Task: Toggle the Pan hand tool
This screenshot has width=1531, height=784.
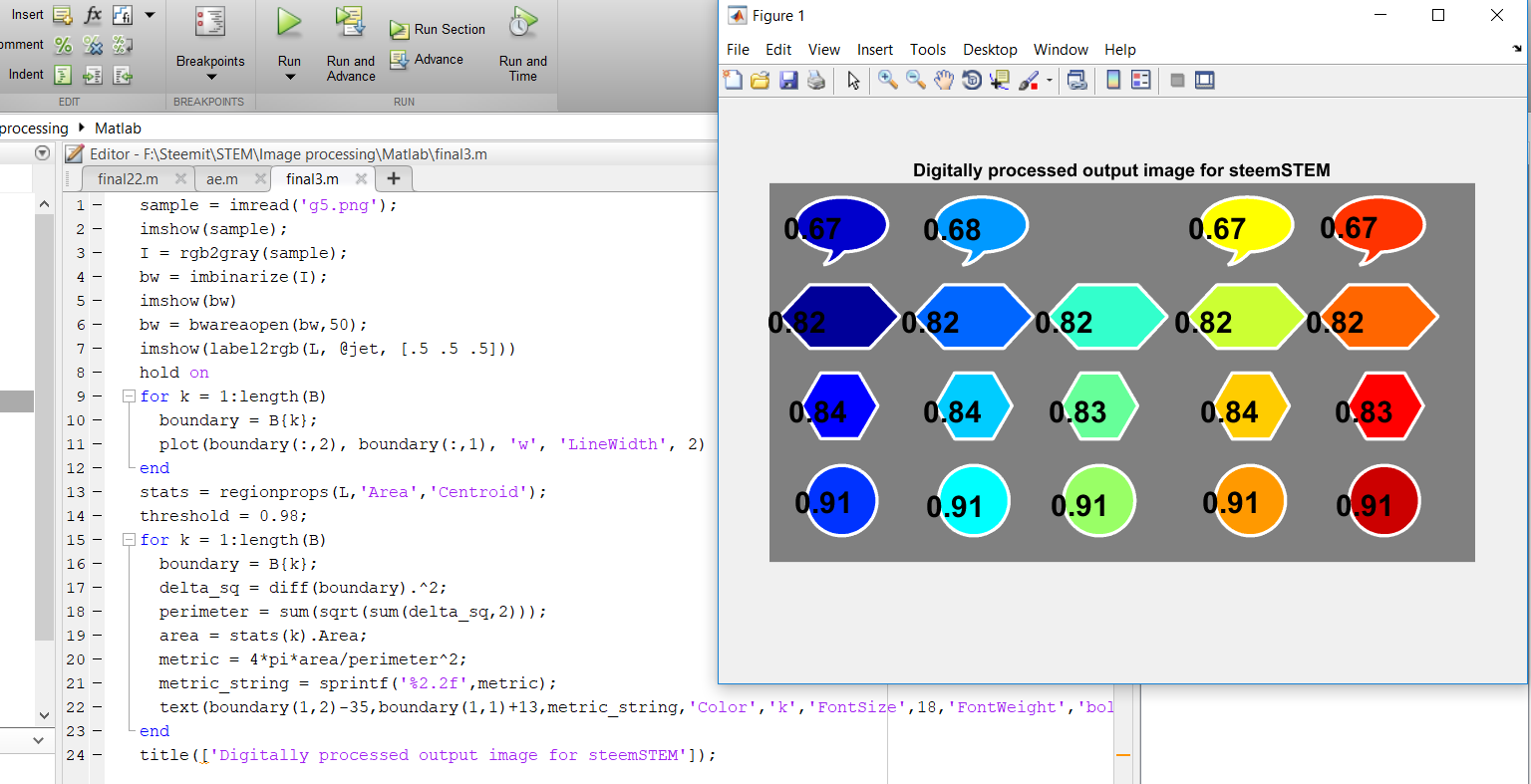Action: point(943,81)
